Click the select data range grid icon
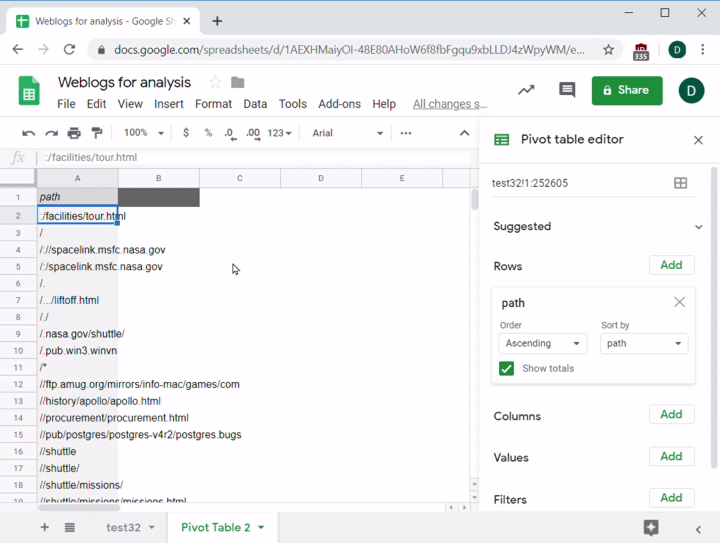This screenshot has height=543, width=720. click(x=680, y=183)
